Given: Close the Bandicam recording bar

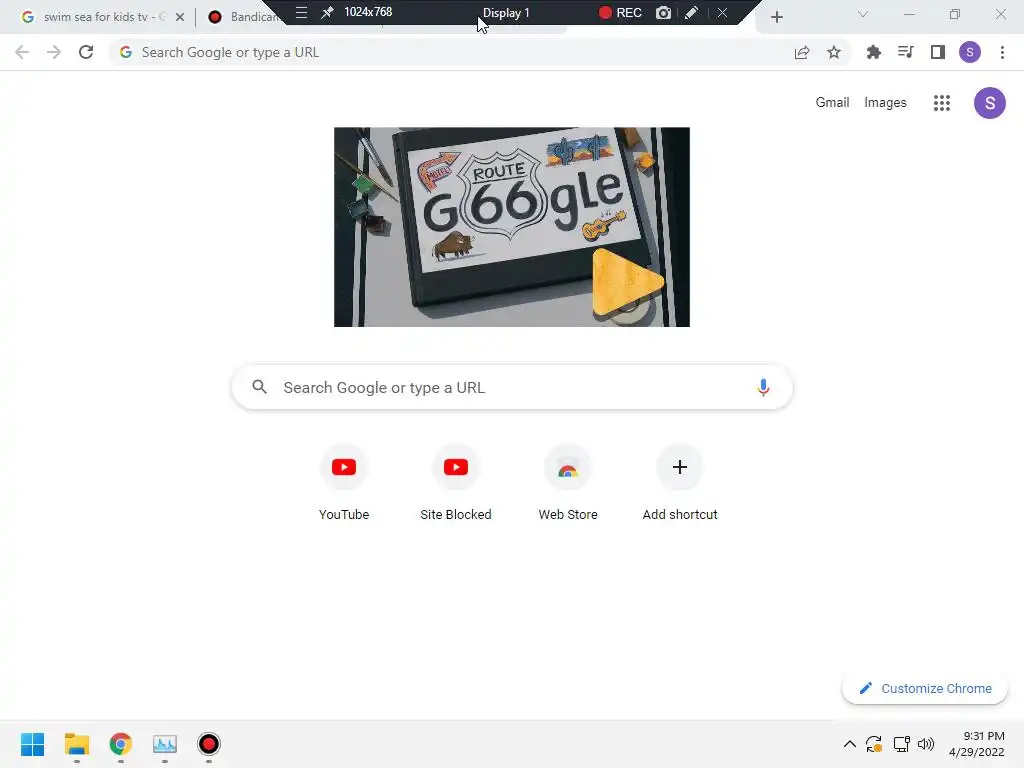Looking at the screenshot, I should [722, 12].
